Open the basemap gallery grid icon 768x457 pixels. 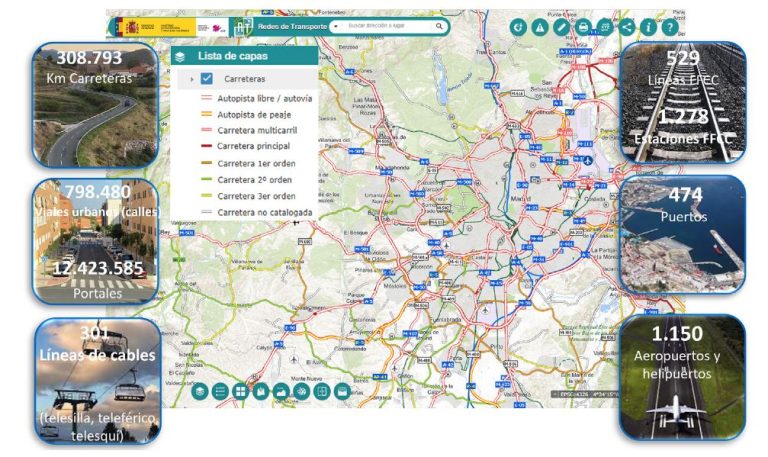pyautogui.click(x=240, y=391)
